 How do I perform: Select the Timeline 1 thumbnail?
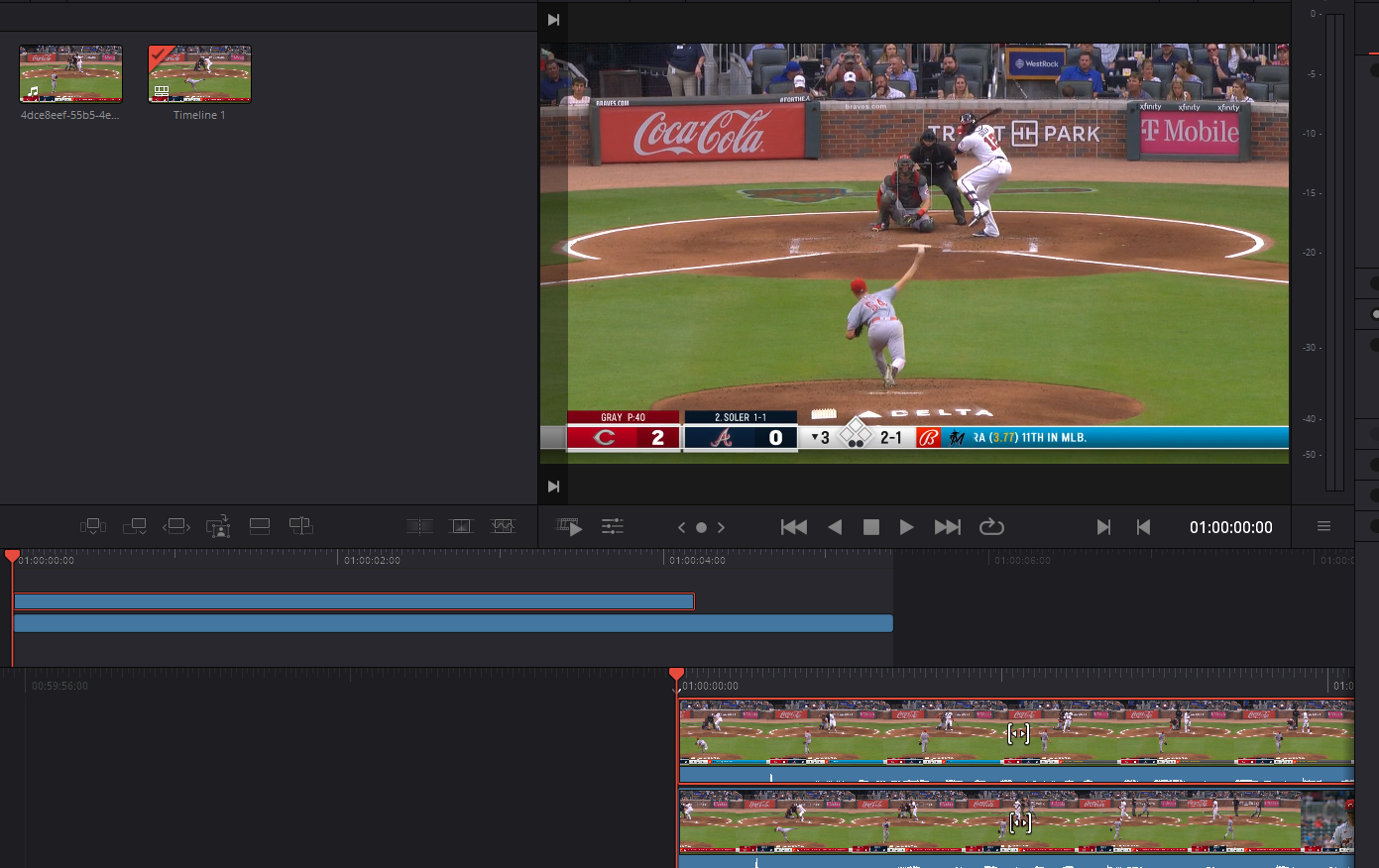coord(199,73)
